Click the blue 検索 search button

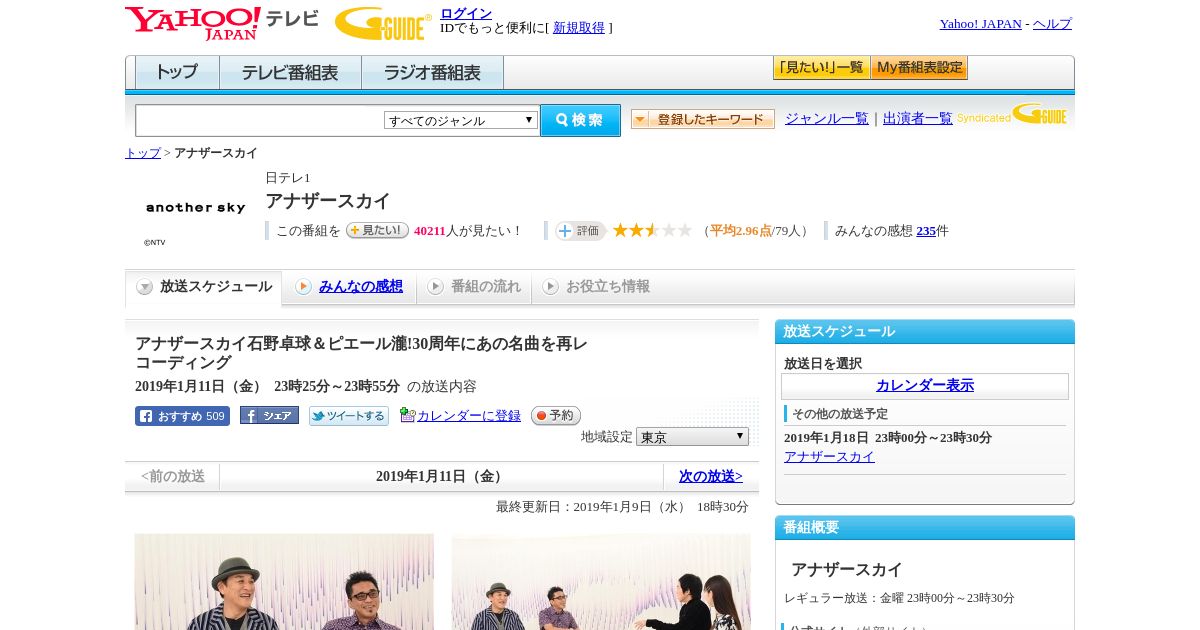[x=580, y=120]
